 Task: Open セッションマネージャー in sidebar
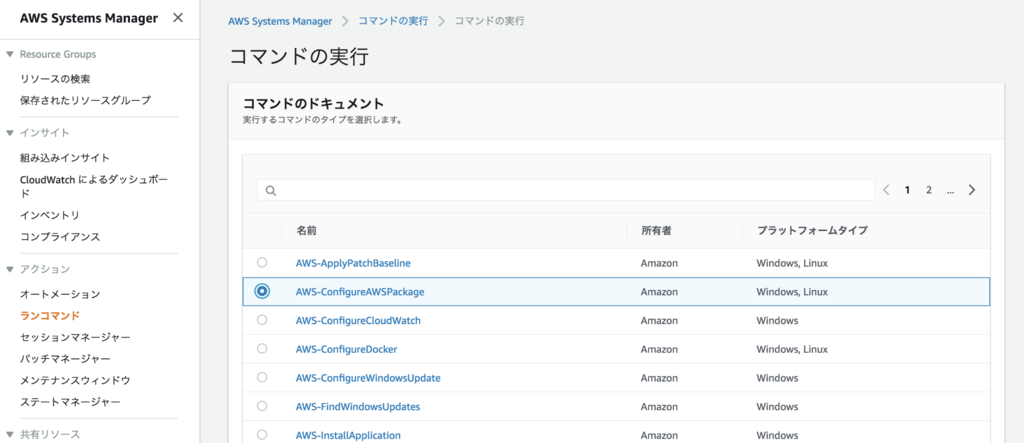[75, 337]
